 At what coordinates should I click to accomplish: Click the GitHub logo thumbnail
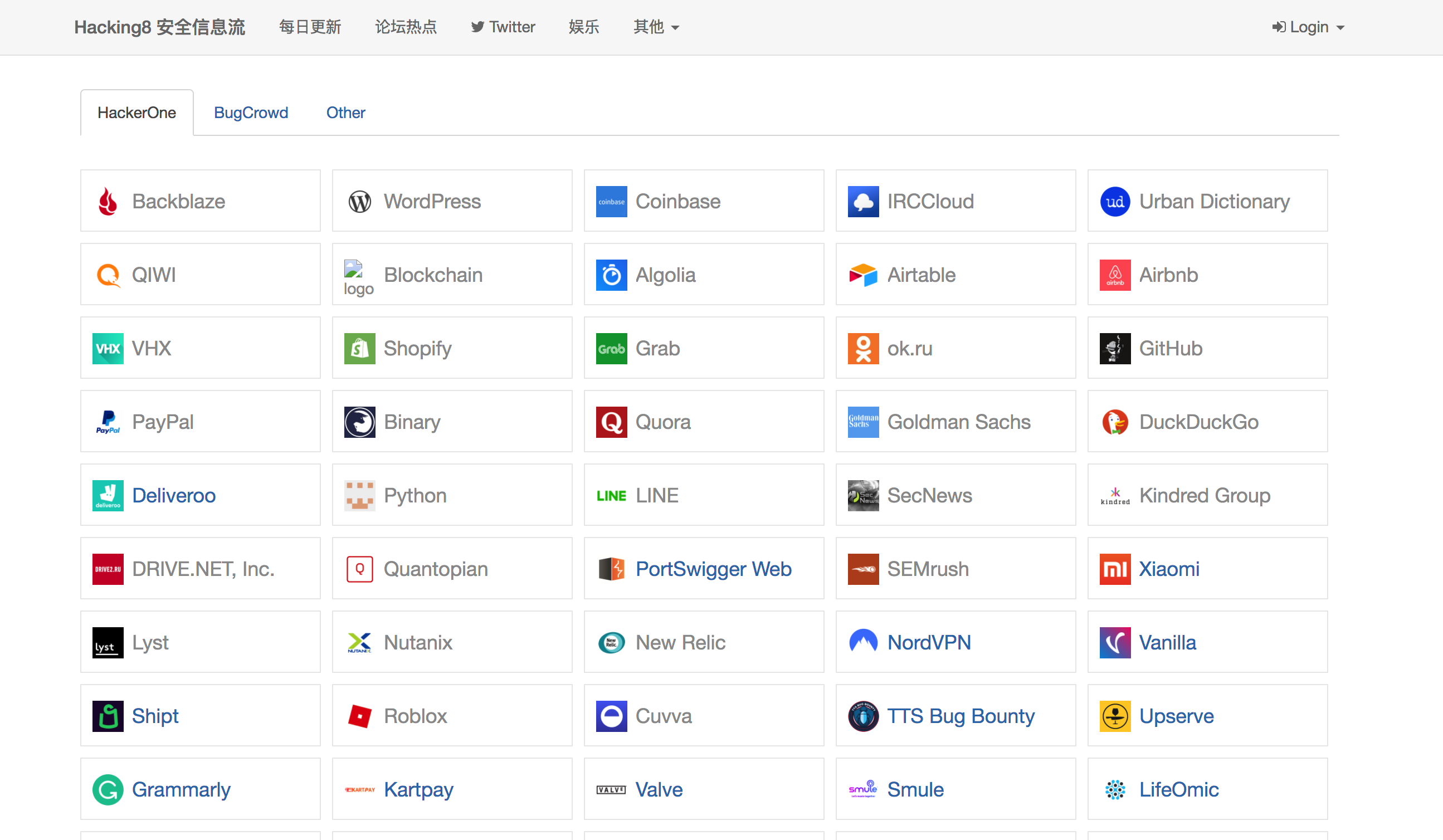(1115, 349)
